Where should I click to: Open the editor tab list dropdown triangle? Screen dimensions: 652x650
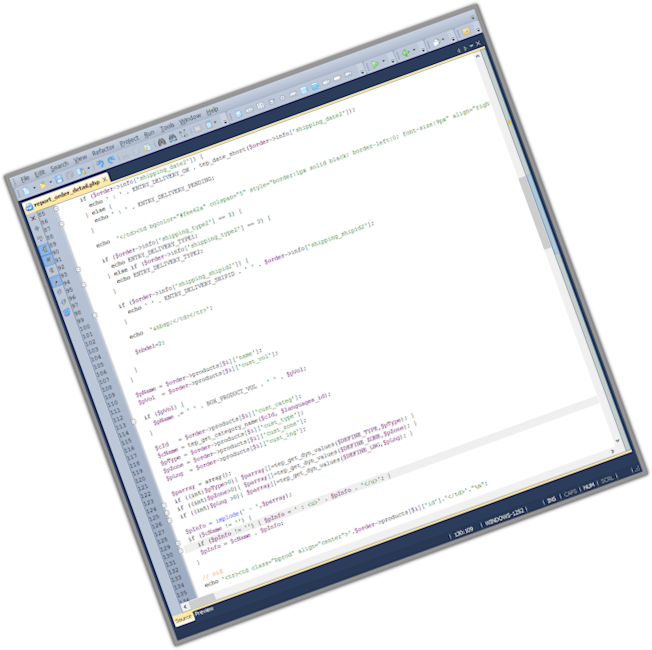click(x=472, y=45)
